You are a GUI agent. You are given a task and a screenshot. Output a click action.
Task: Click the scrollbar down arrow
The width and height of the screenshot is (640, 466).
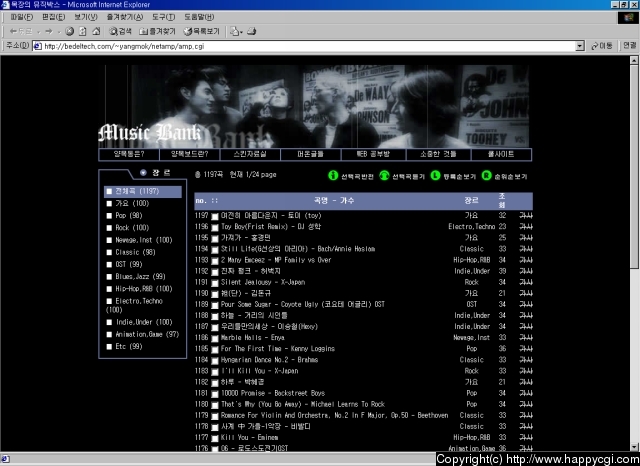634,447
